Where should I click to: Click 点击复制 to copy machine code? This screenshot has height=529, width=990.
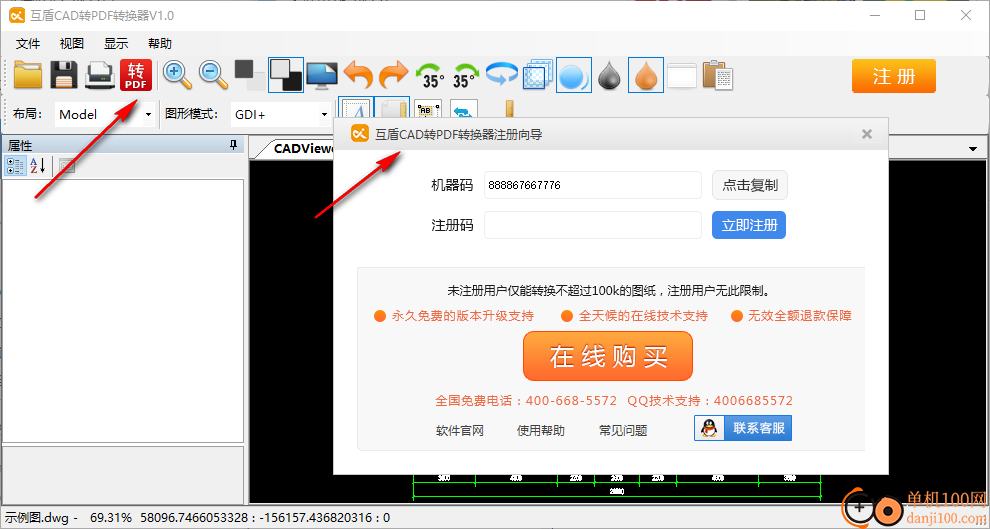750,186
